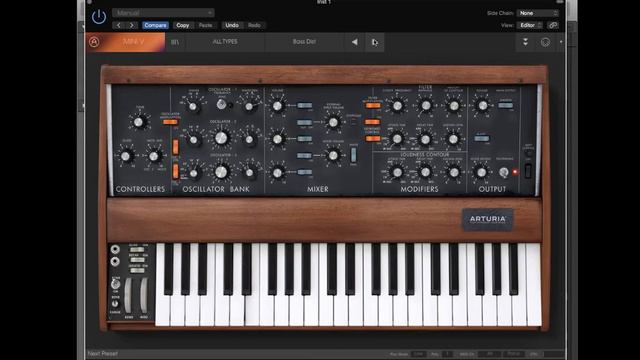Click Oscillator 3 frequency knob
The image size is (640, 360).
[x=221, y=172]
